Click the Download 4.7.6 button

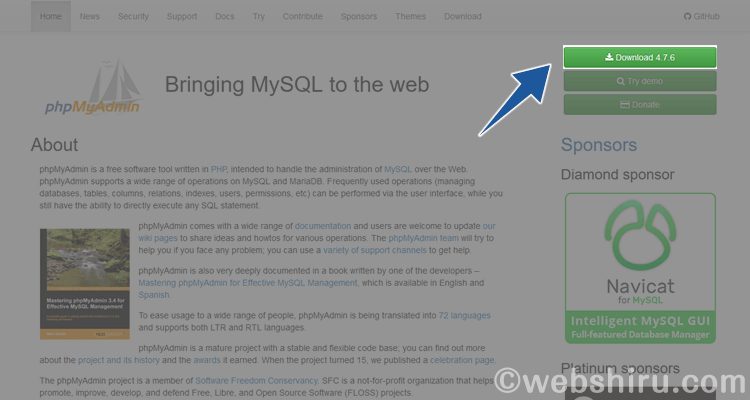(640, 57)
